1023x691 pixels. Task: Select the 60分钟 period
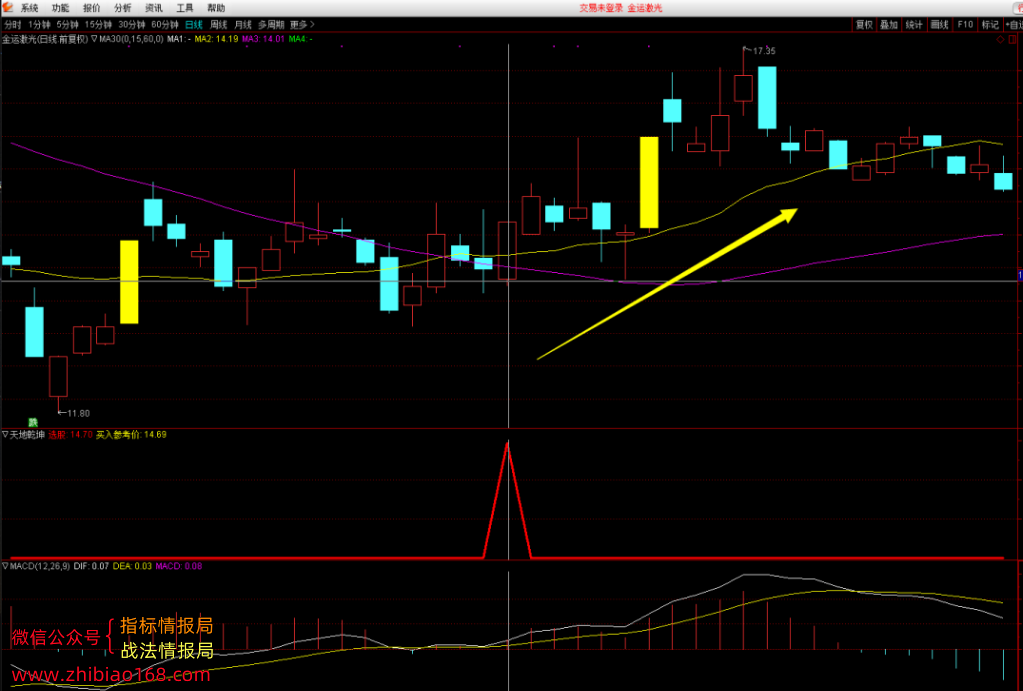[165, 25]
